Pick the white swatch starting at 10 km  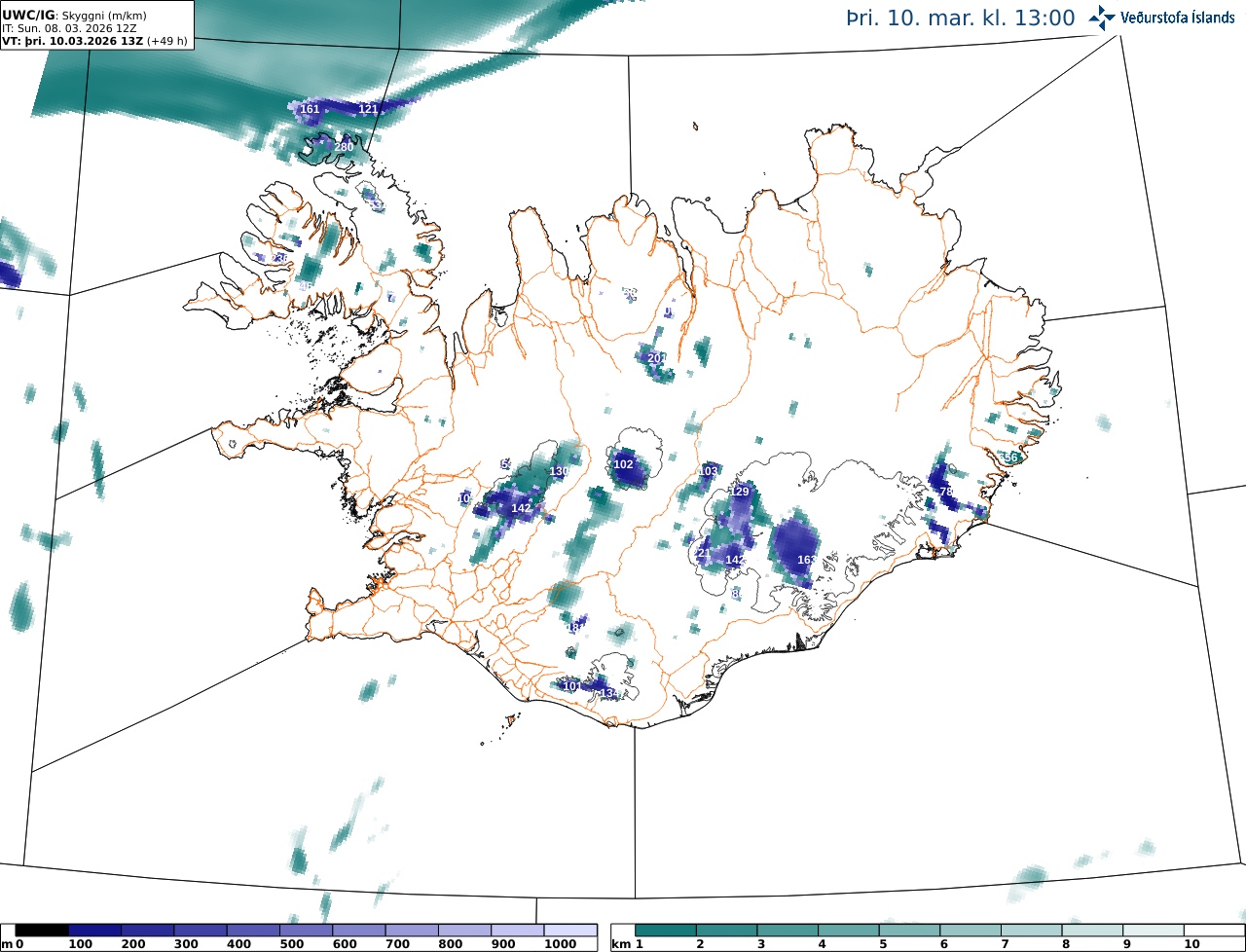tap(1213, 931)
